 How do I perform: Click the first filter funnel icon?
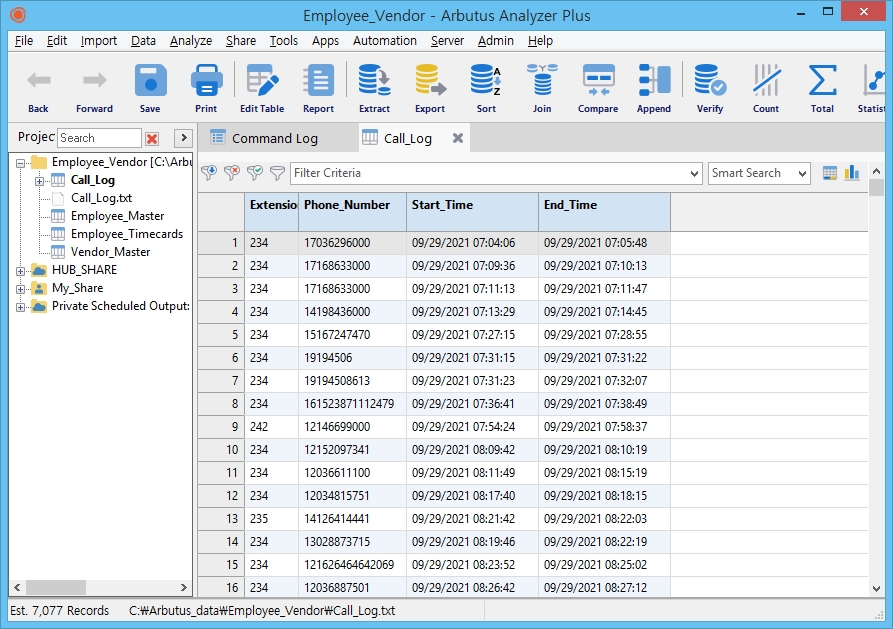click(209, 173)
